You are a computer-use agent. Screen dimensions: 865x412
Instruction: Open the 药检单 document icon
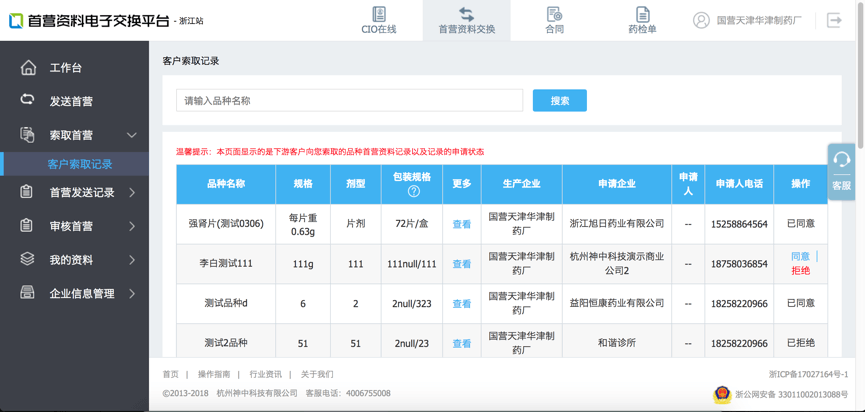pyautogui.click(x=642, y=14)
